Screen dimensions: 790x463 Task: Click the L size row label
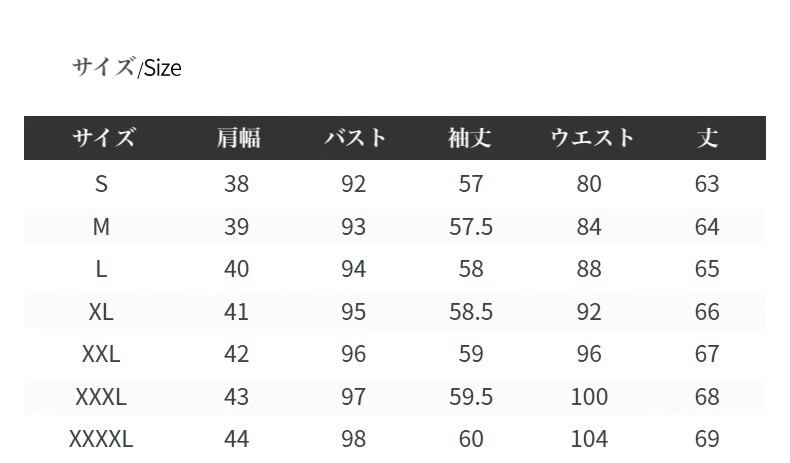tap(101, 269)
